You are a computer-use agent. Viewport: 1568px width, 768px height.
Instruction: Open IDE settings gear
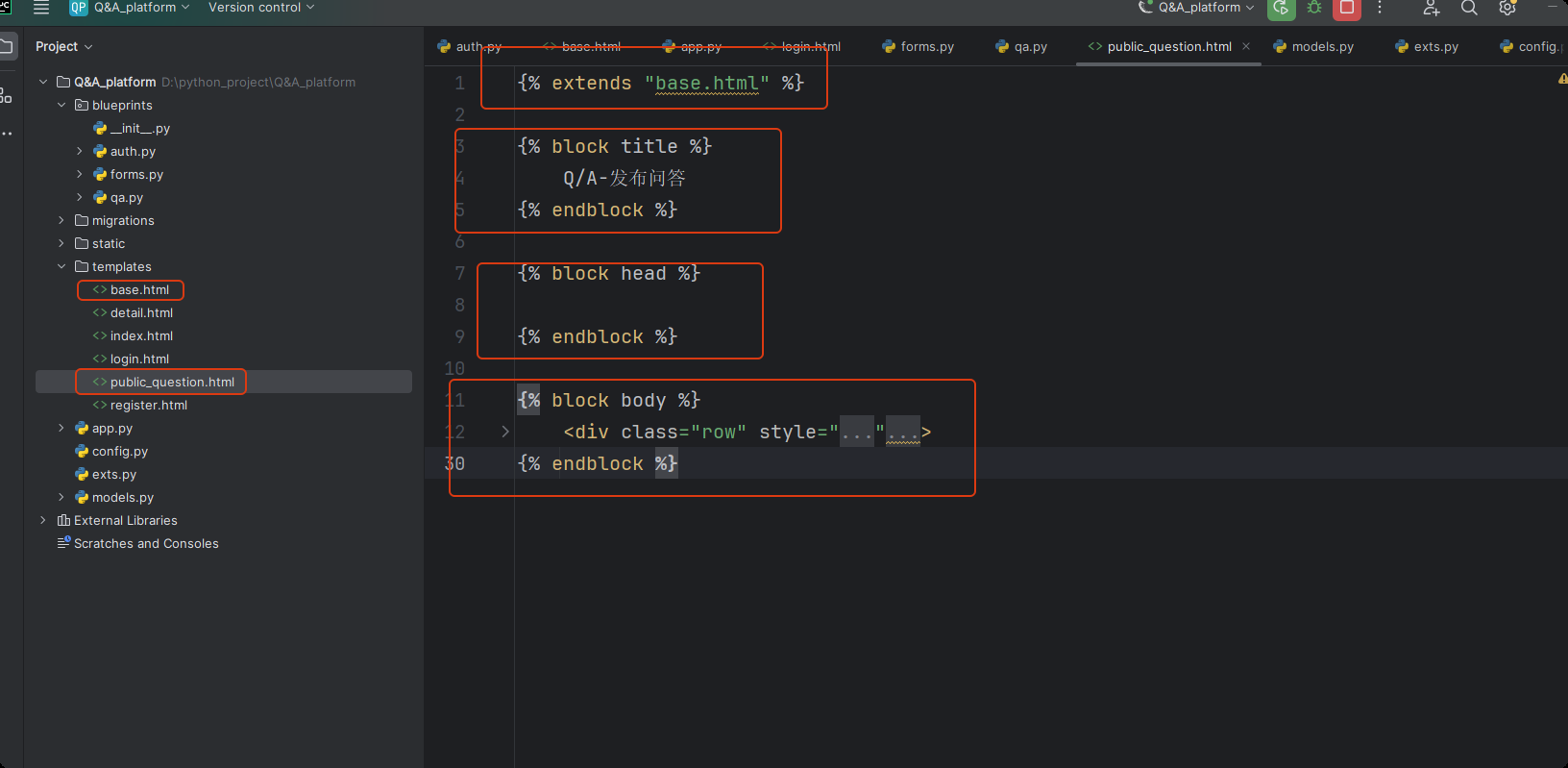[x=1507, y=8]
